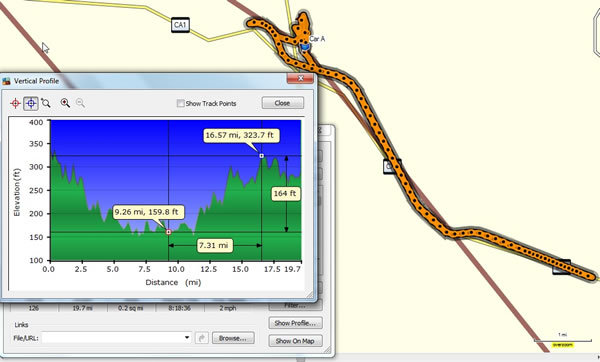Click the 16.57 mi profile marker point
Viewport: 600px width, 362px height.
(x=262, y=156)
